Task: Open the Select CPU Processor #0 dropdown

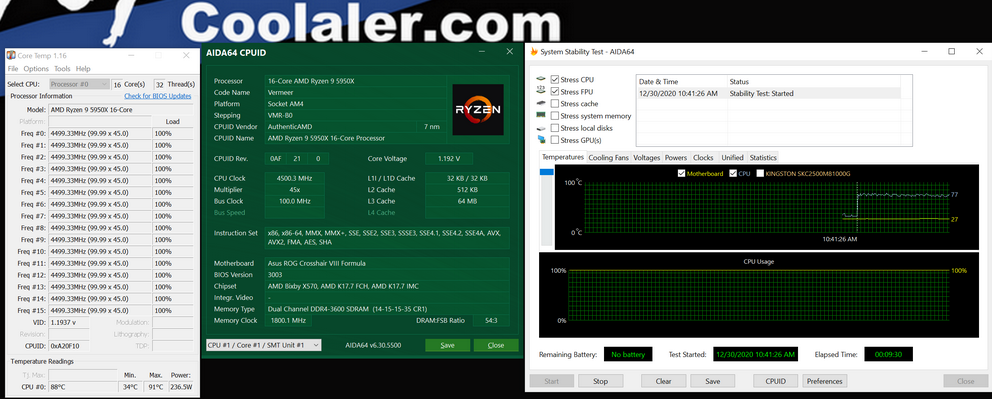Action: (x=79, y=84)
